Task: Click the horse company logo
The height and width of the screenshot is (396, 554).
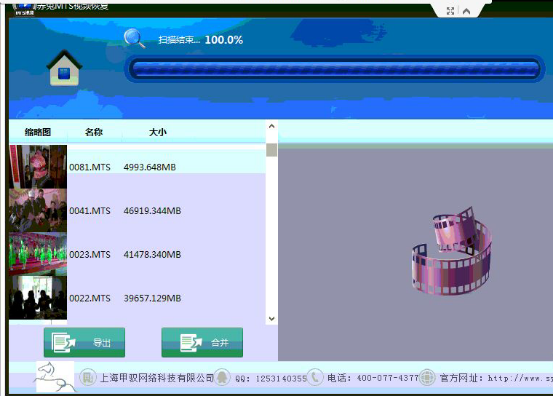Action: 55,377
